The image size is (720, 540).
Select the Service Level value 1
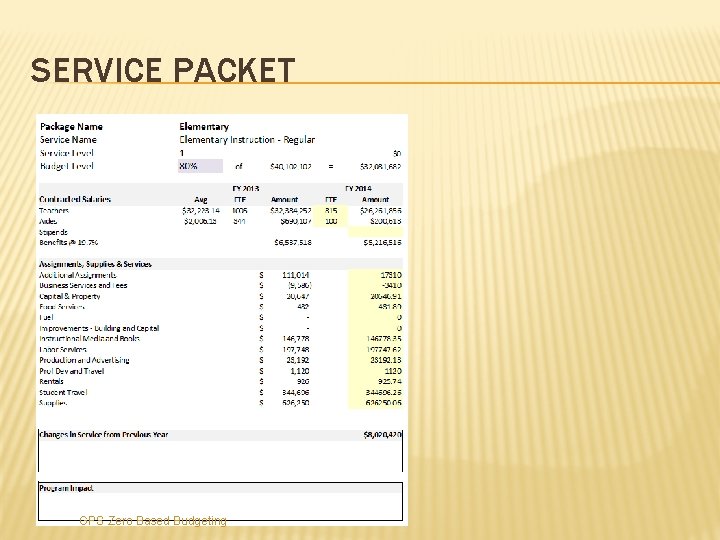tap(182, 153)
